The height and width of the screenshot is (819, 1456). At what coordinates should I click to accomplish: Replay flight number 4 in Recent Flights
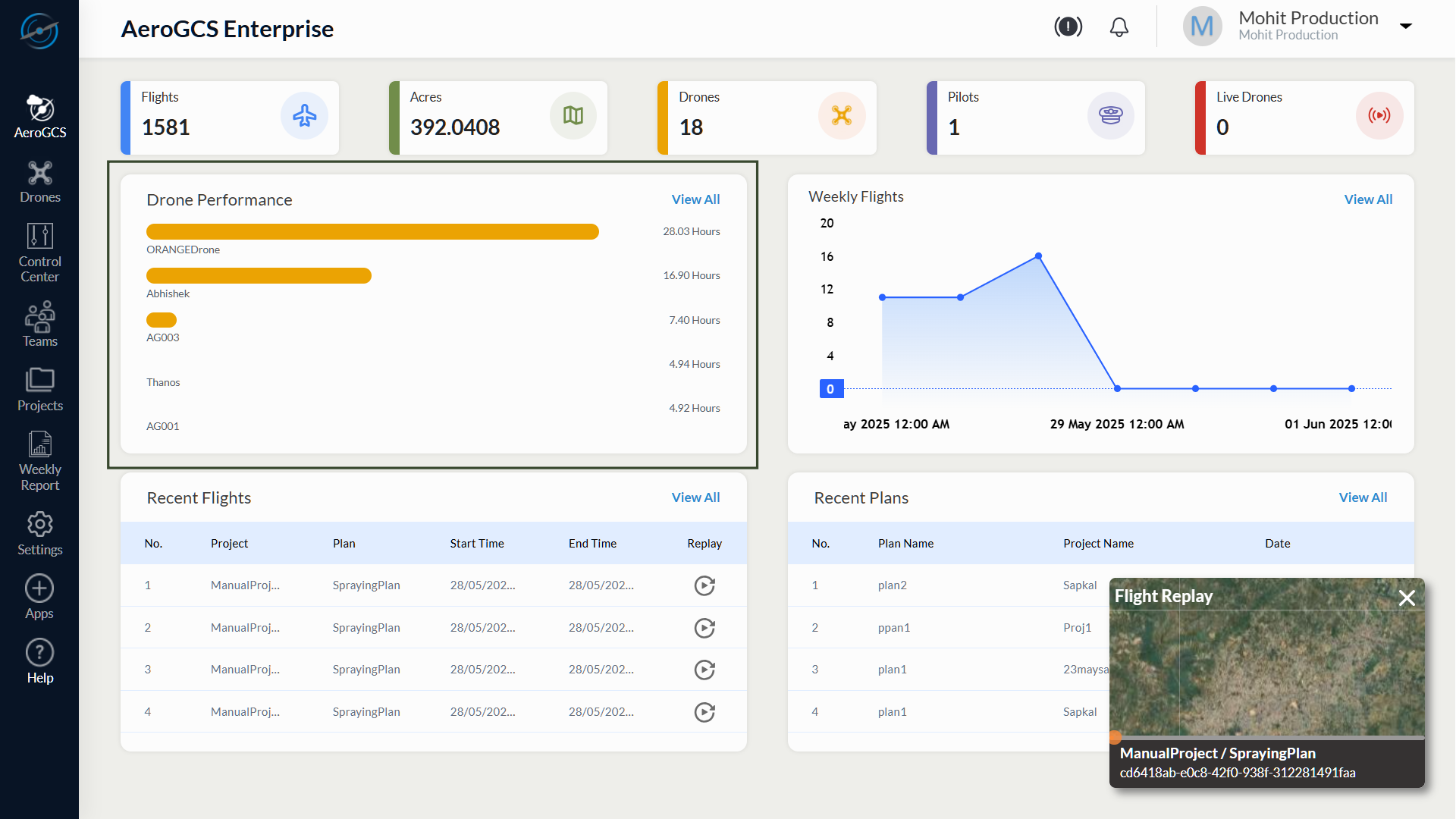pyautogui.click(x=704, y=712)
